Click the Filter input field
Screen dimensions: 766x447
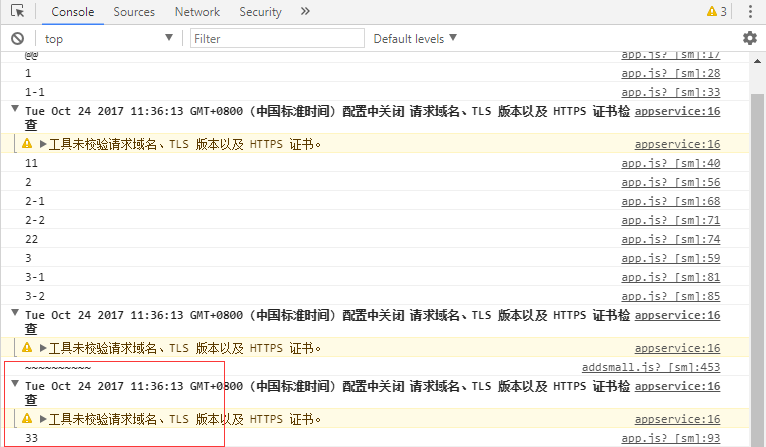277,38
